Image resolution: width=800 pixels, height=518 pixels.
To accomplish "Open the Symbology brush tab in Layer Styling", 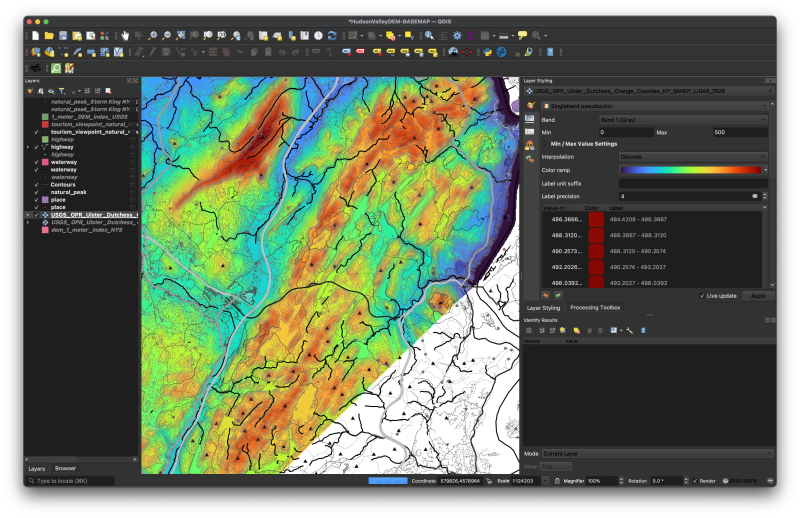I will pos(530,106).
